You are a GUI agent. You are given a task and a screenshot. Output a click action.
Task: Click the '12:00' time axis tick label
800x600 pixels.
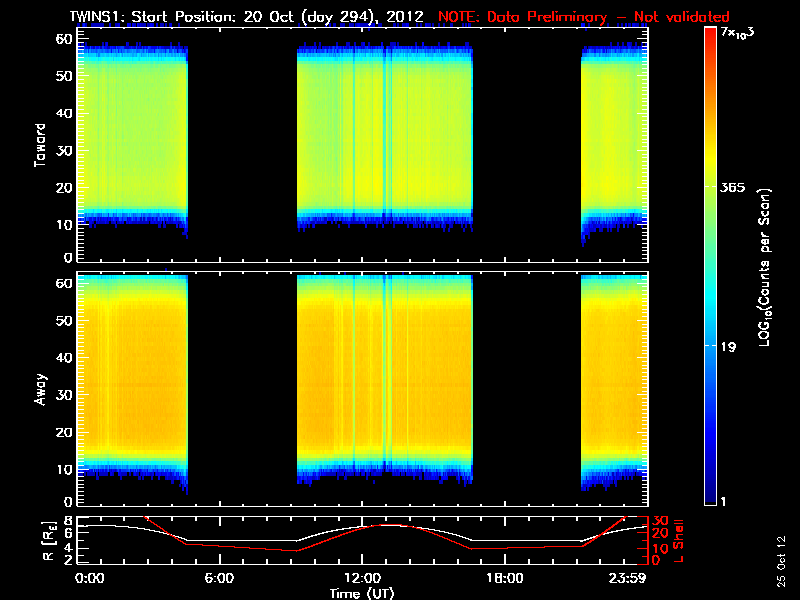361,579
